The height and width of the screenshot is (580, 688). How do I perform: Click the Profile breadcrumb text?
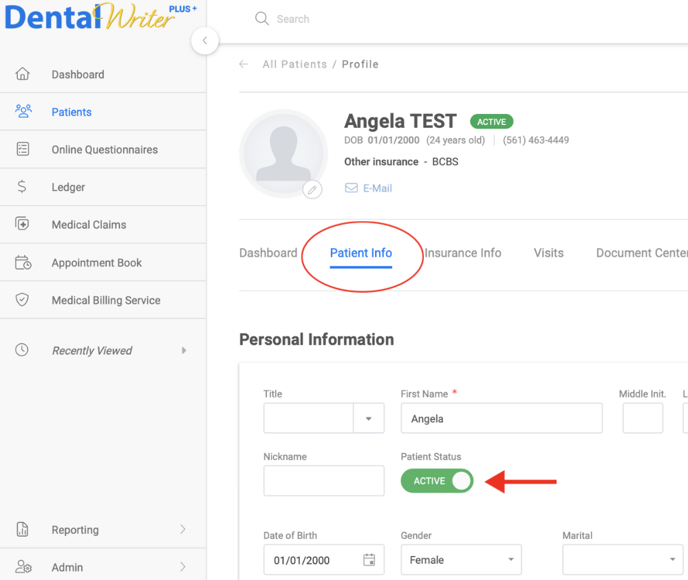[x=360, y=64]
